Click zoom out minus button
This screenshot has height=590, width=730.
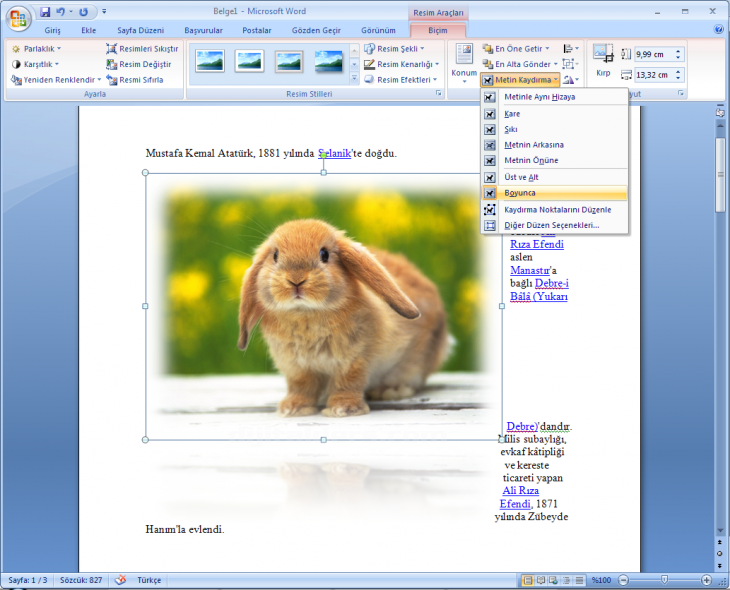[624, 580]
